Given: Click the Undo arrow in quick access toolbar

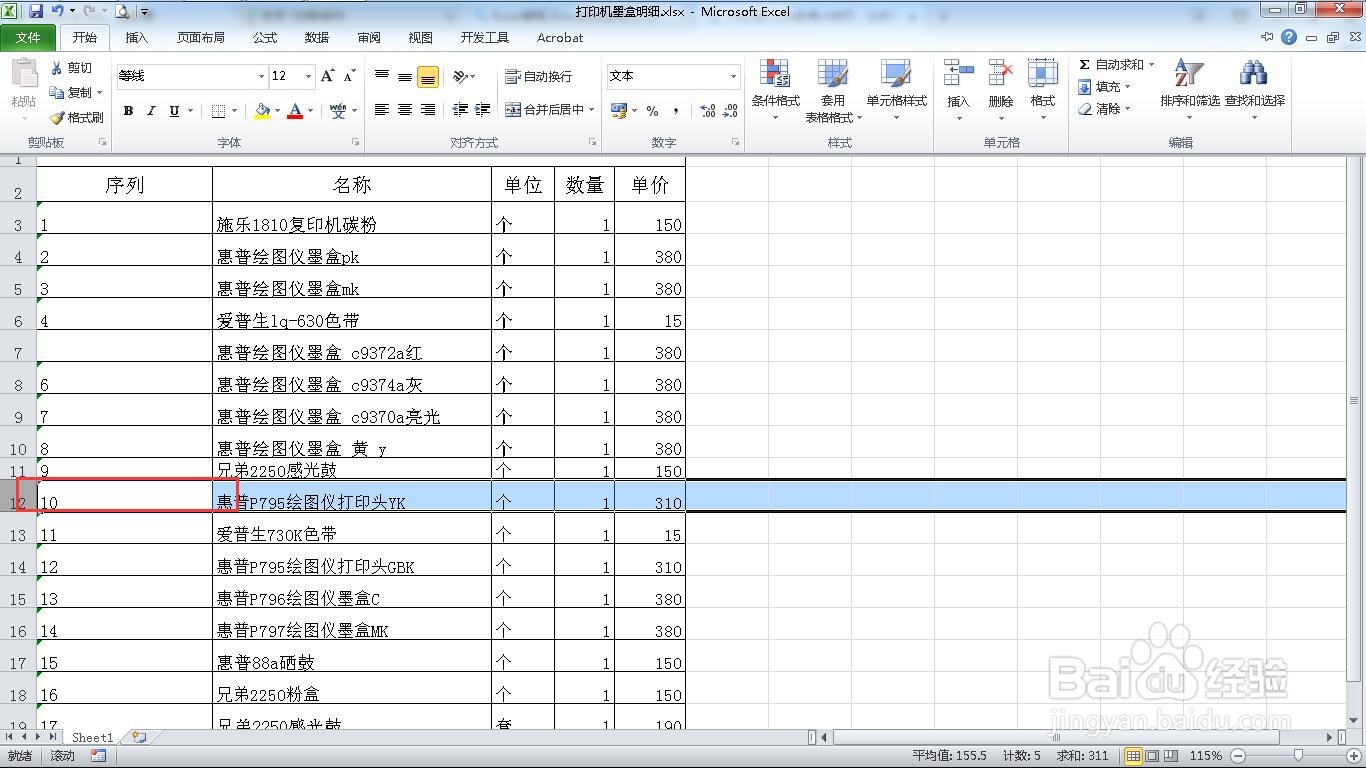Looking at the screenshot, I should 58,12.
